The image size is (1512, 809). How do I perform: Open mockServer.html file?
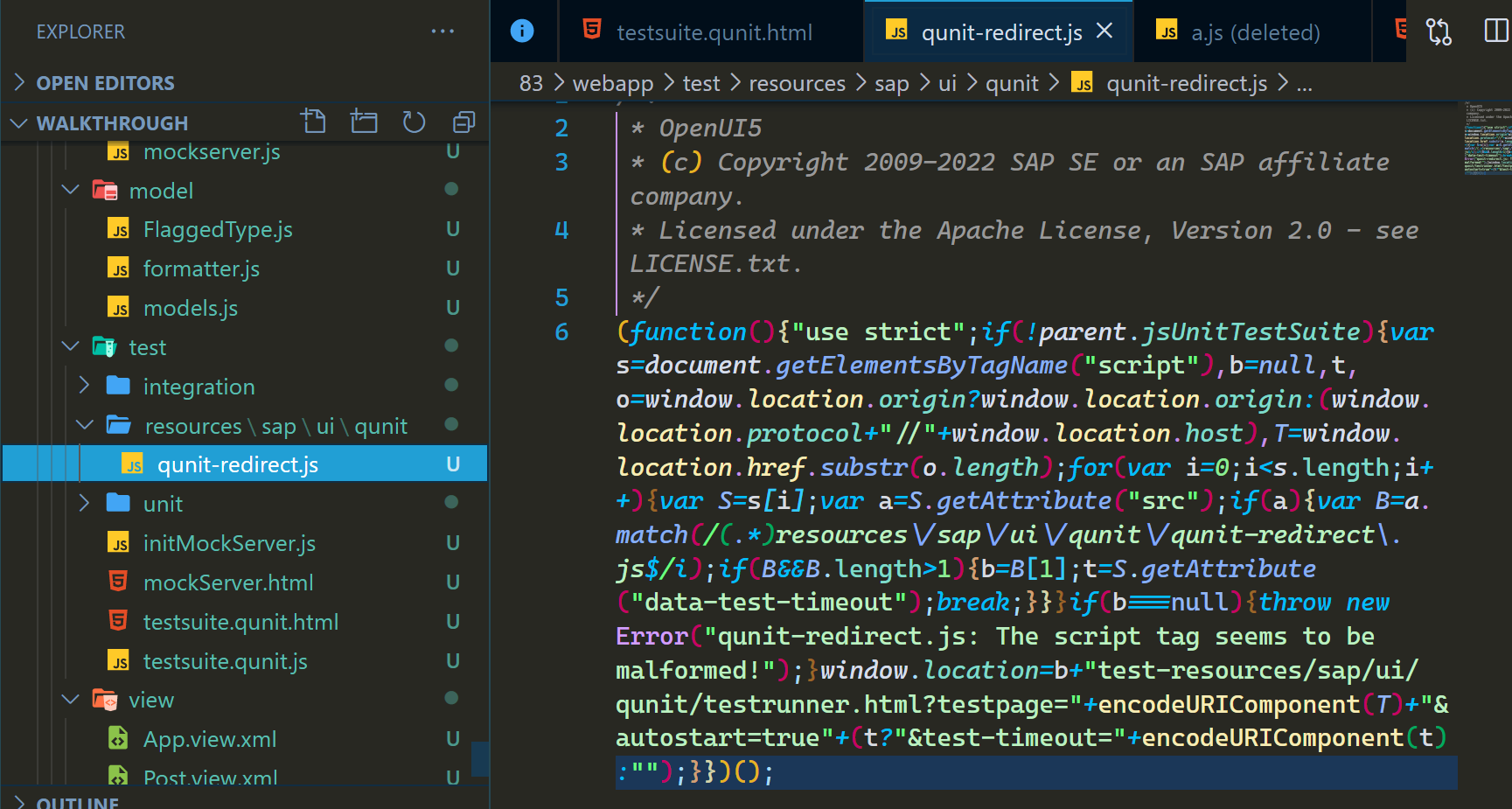click(x=228, y=582)
